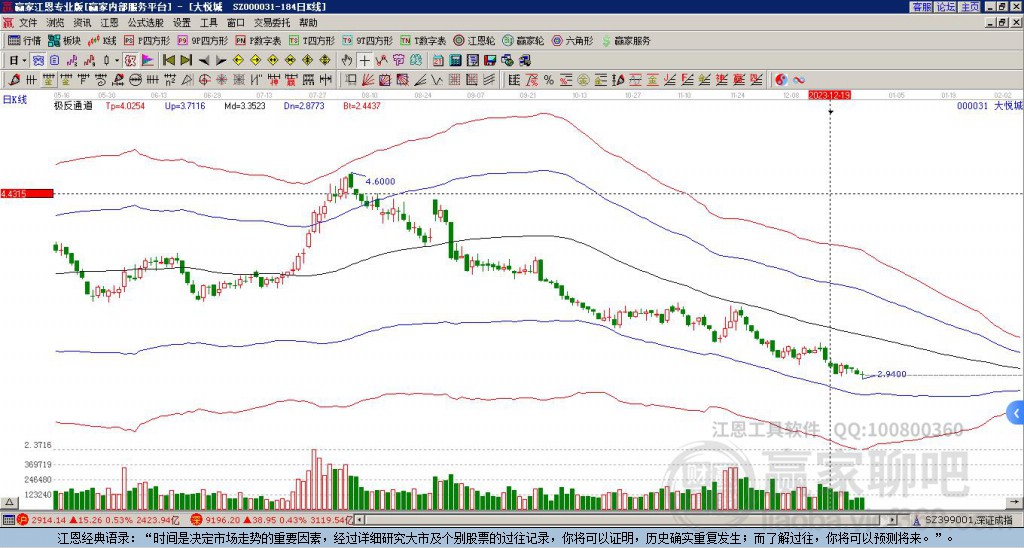Click the colored flag icon
Screen dimensions: 1024x548
(x=148, y=61)
